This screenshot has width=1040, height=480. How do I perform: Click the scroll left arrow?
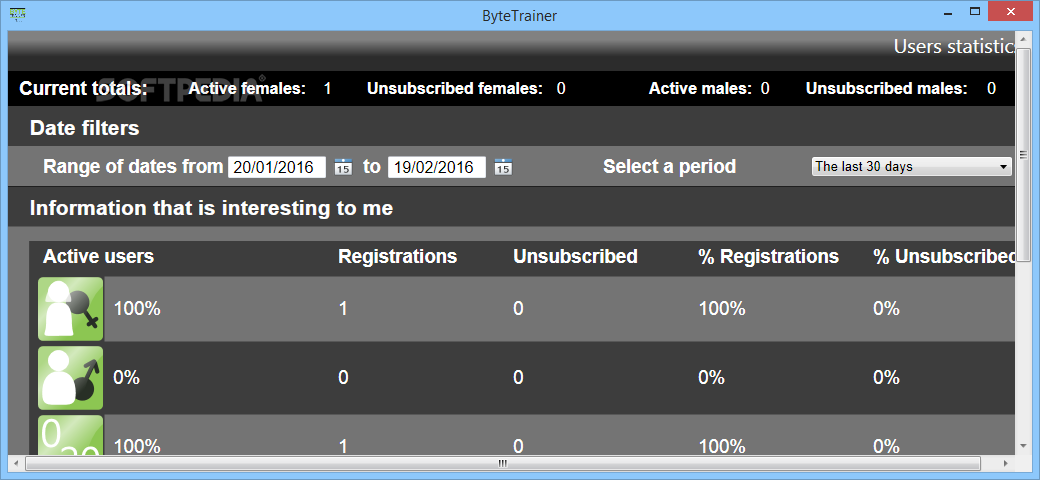[17, 463]
